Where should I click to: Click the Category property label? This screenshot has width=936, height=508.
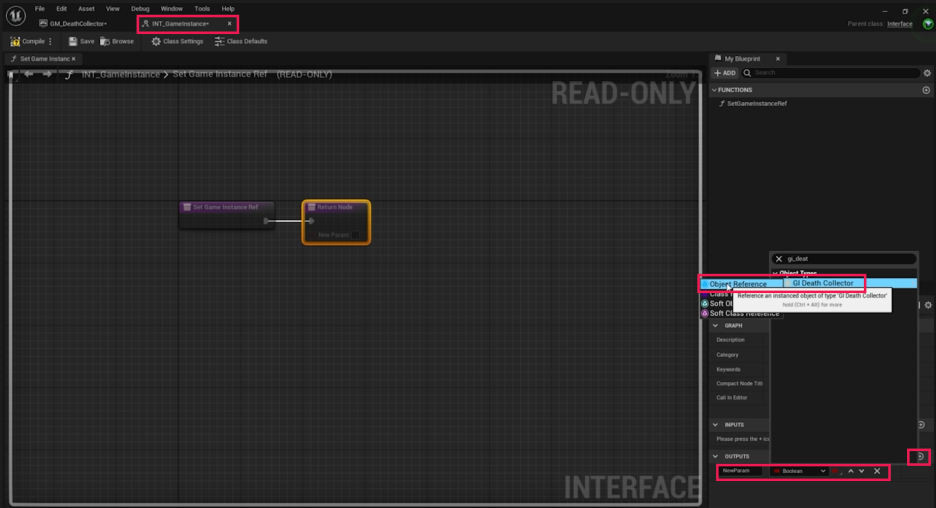pos(727,355)
